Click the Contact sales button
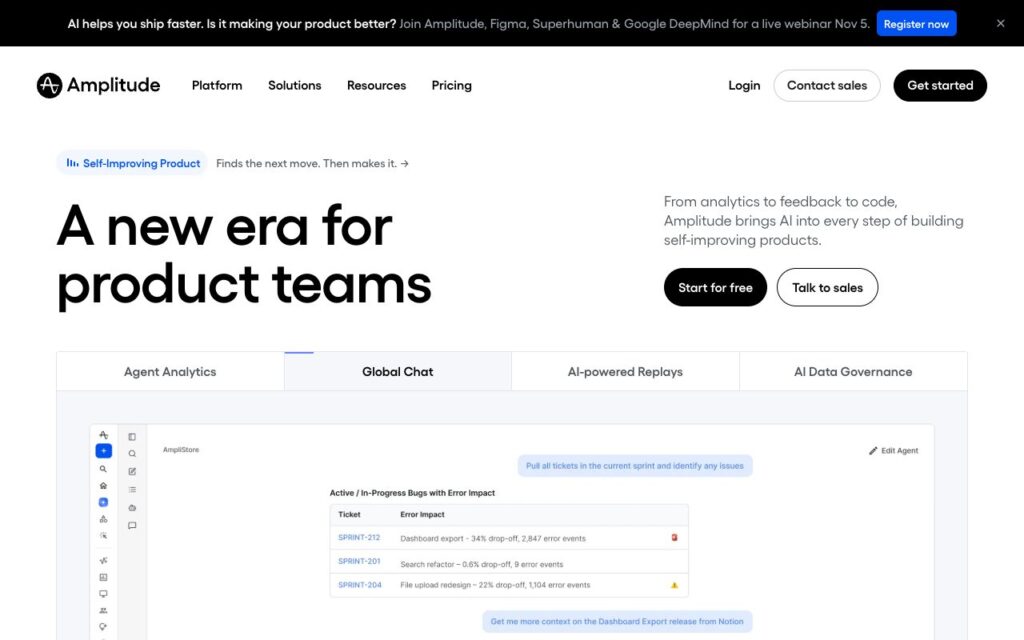1024x640 pixels. [x=827, y=86]
